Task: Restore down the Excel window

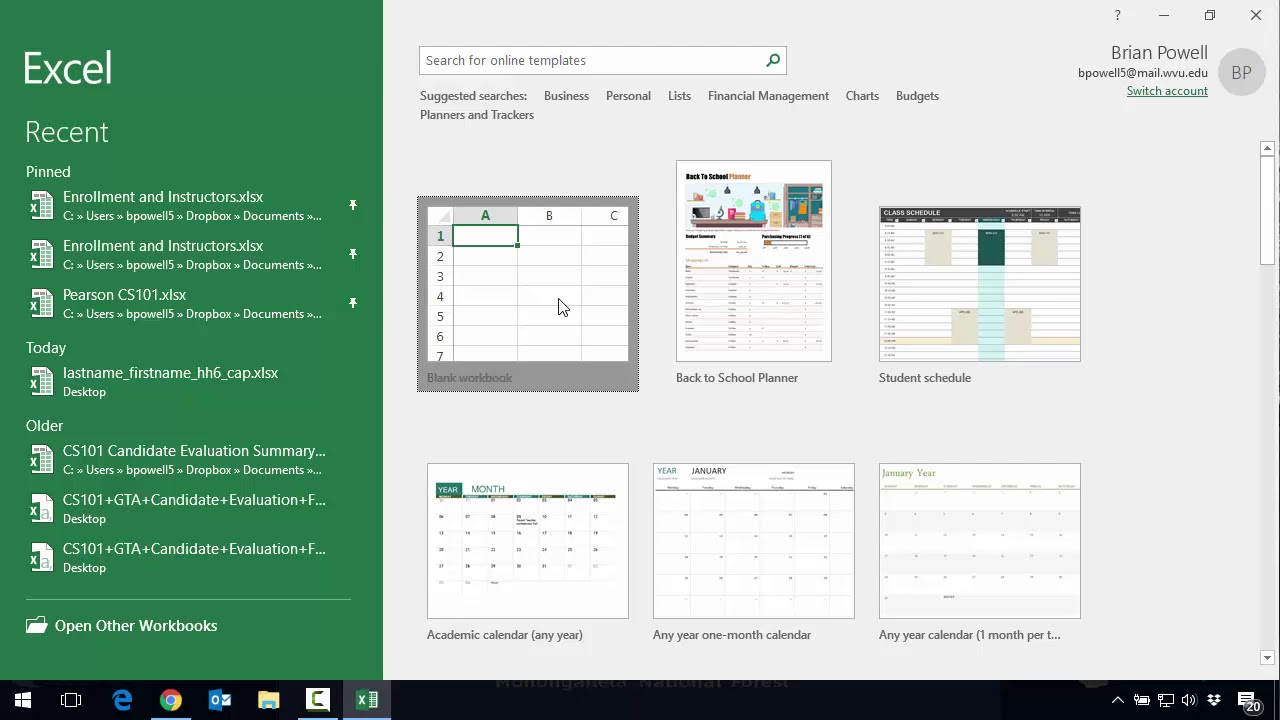Action: (x=1209, y=15)
